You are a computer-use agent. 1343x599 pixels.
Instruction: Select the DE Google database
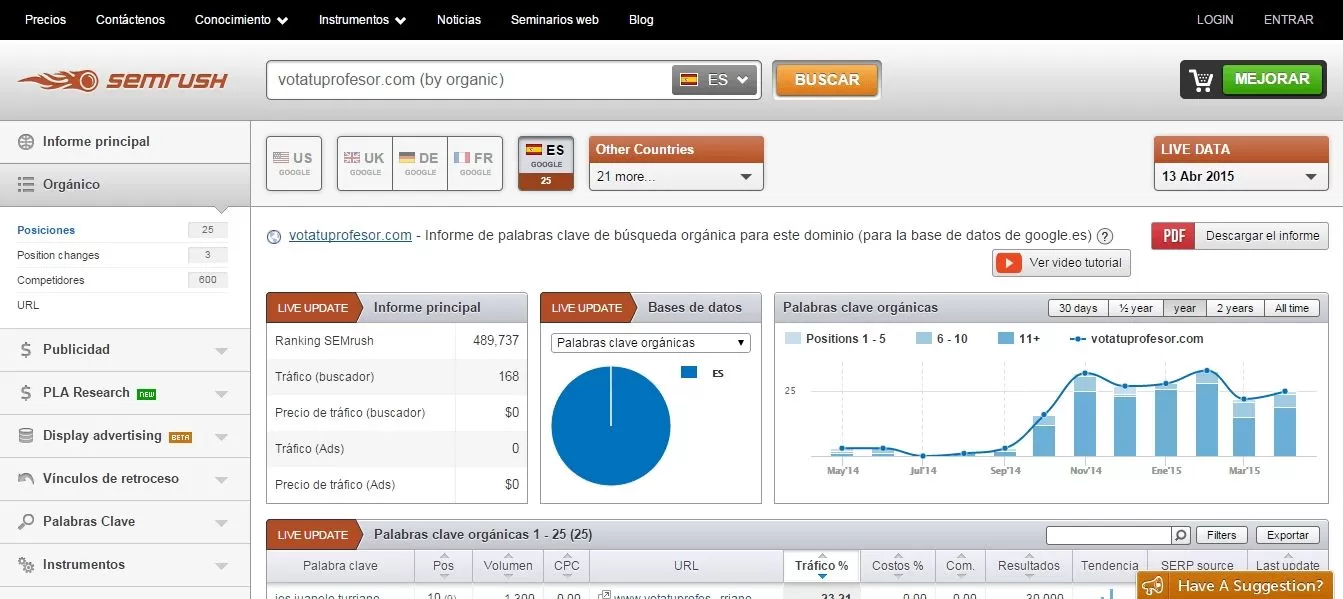pyautogui.click(x=420, y=163)
